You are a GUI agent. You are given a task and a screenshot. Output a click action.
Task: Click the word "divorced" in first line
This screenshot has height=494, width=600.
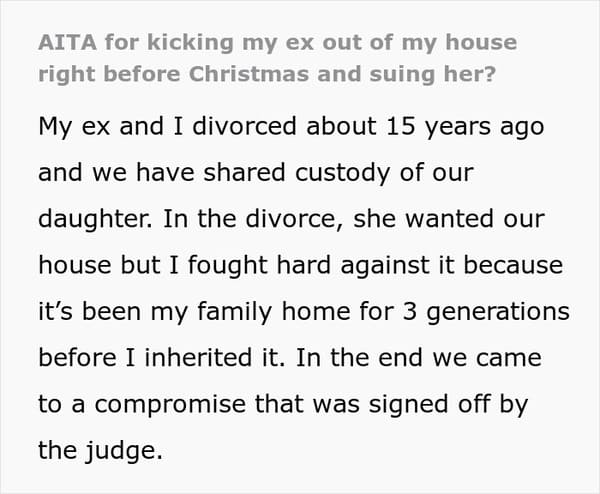[244, 126]
